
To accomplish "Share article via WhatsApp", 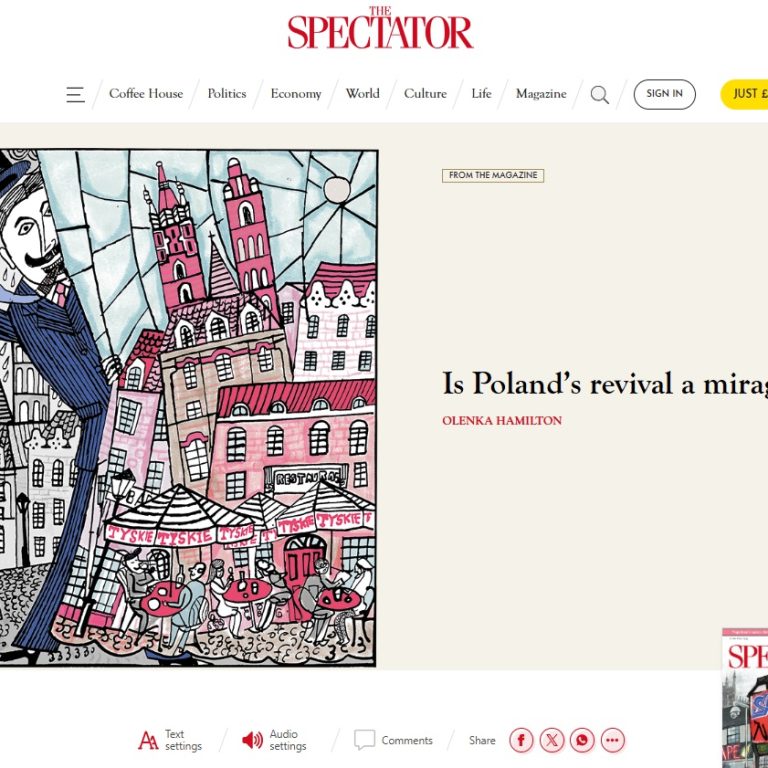I will pos(582,740).
